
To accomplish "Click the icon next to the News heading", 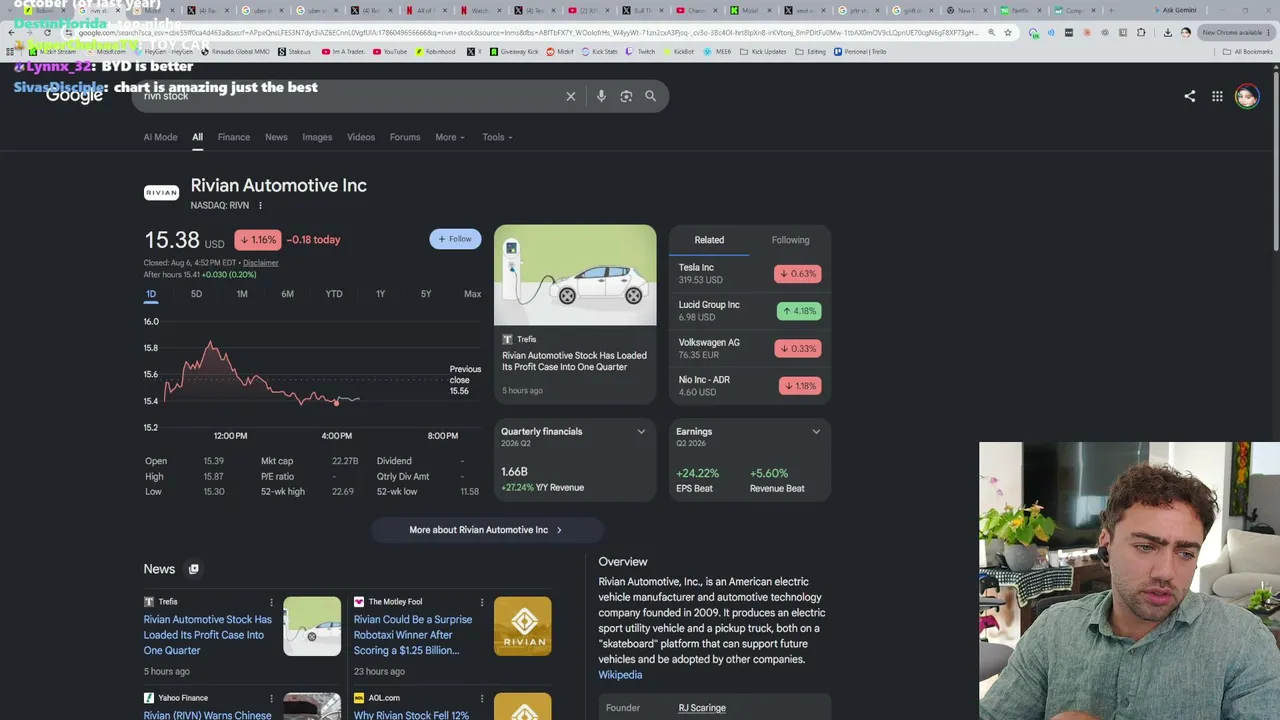I will point(194,569).
